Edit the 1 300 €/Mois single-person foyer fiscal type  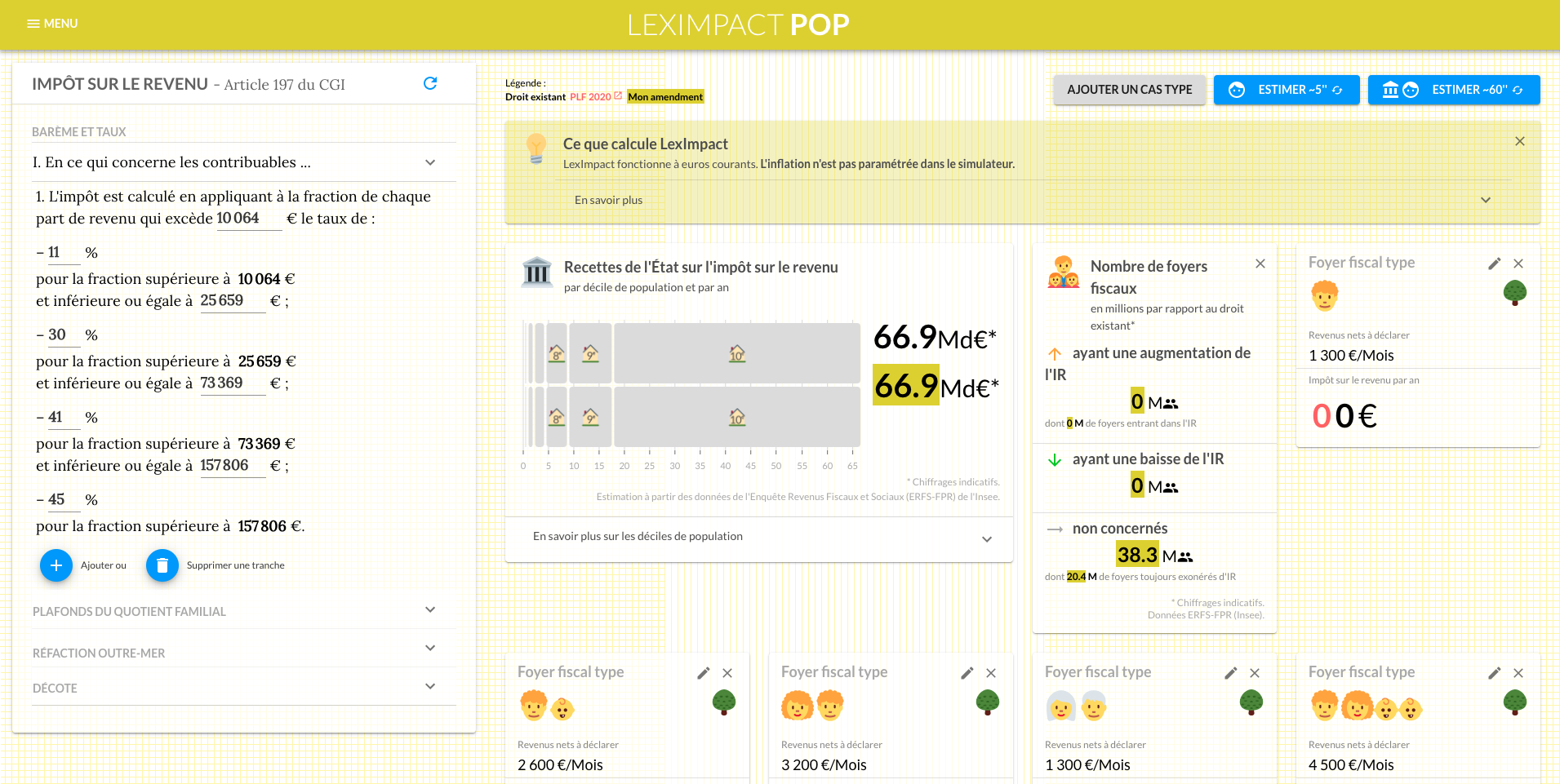click(1494, 264)
